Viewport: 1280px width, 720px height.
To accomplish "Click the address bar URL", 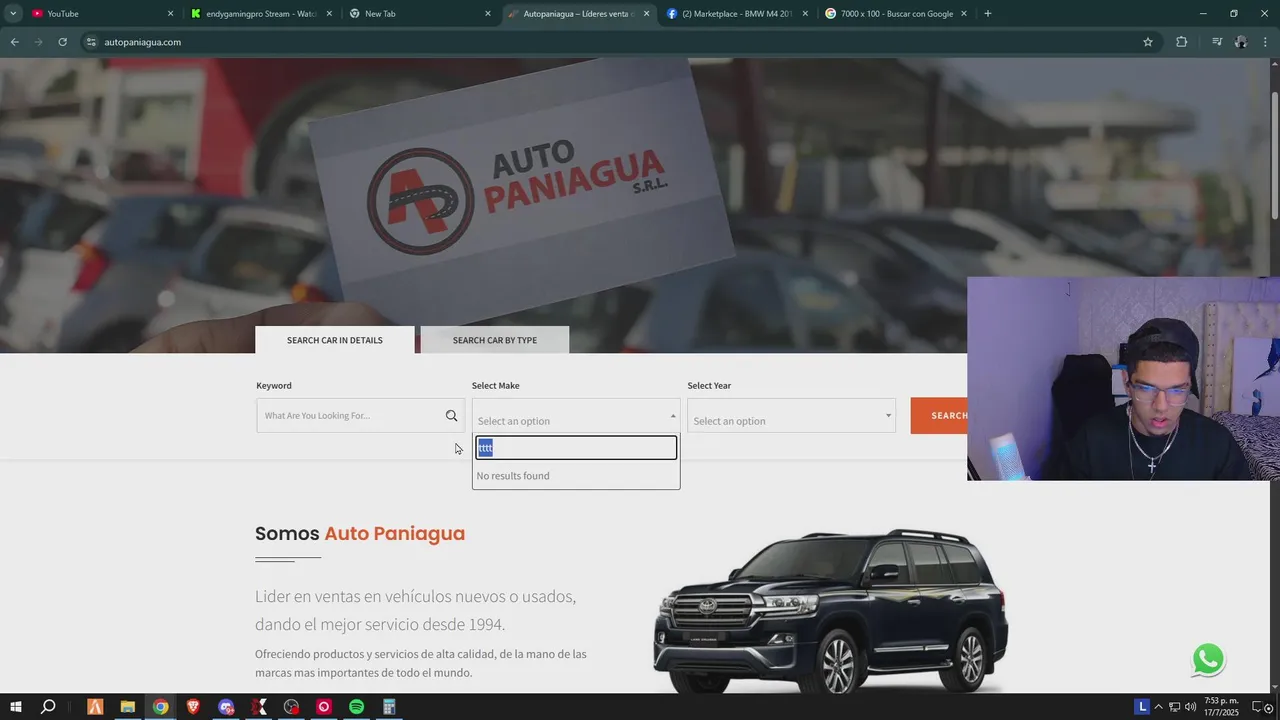I will click(x=142, y=42).
